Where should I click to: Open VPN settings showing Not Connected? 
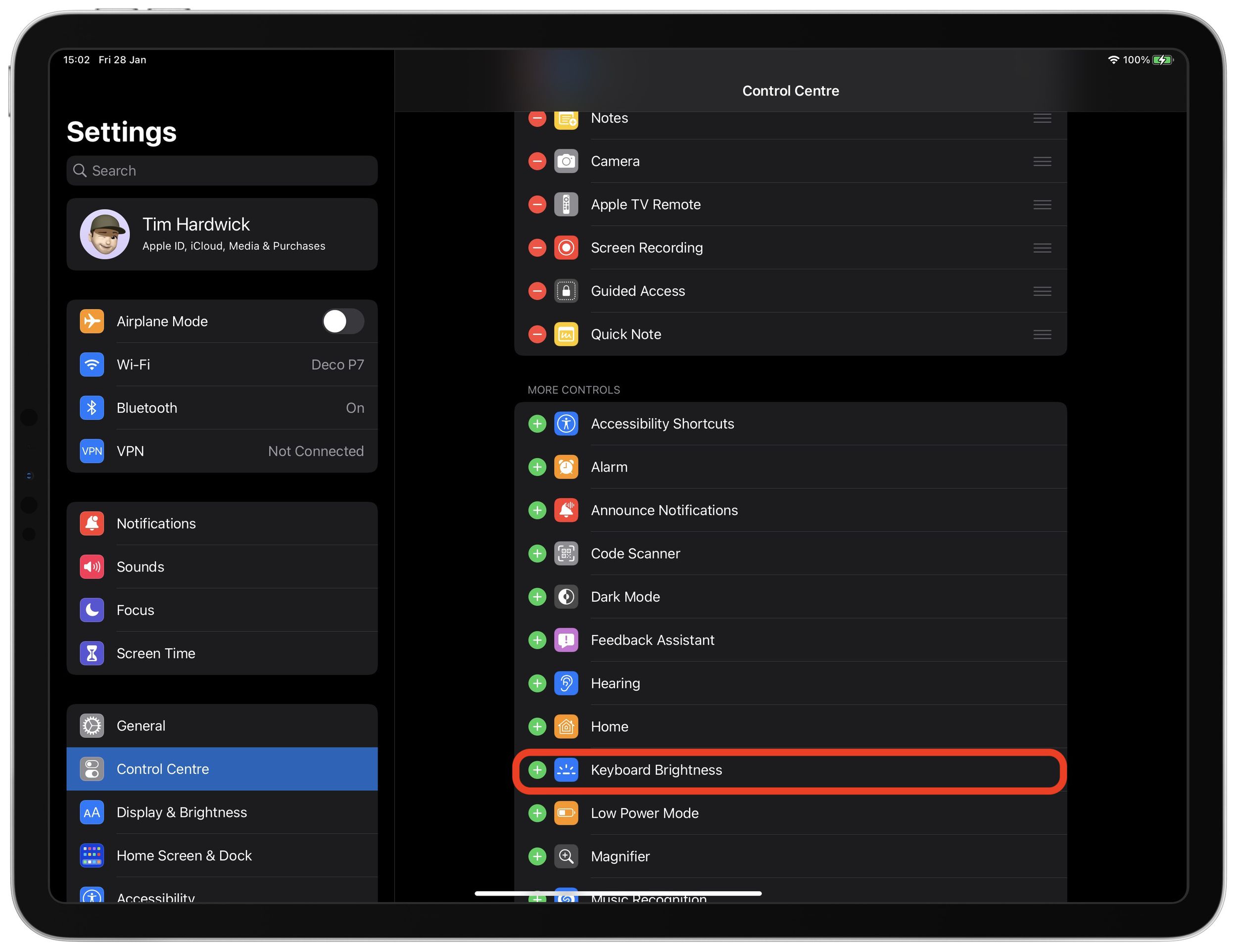tap(222, 451)
